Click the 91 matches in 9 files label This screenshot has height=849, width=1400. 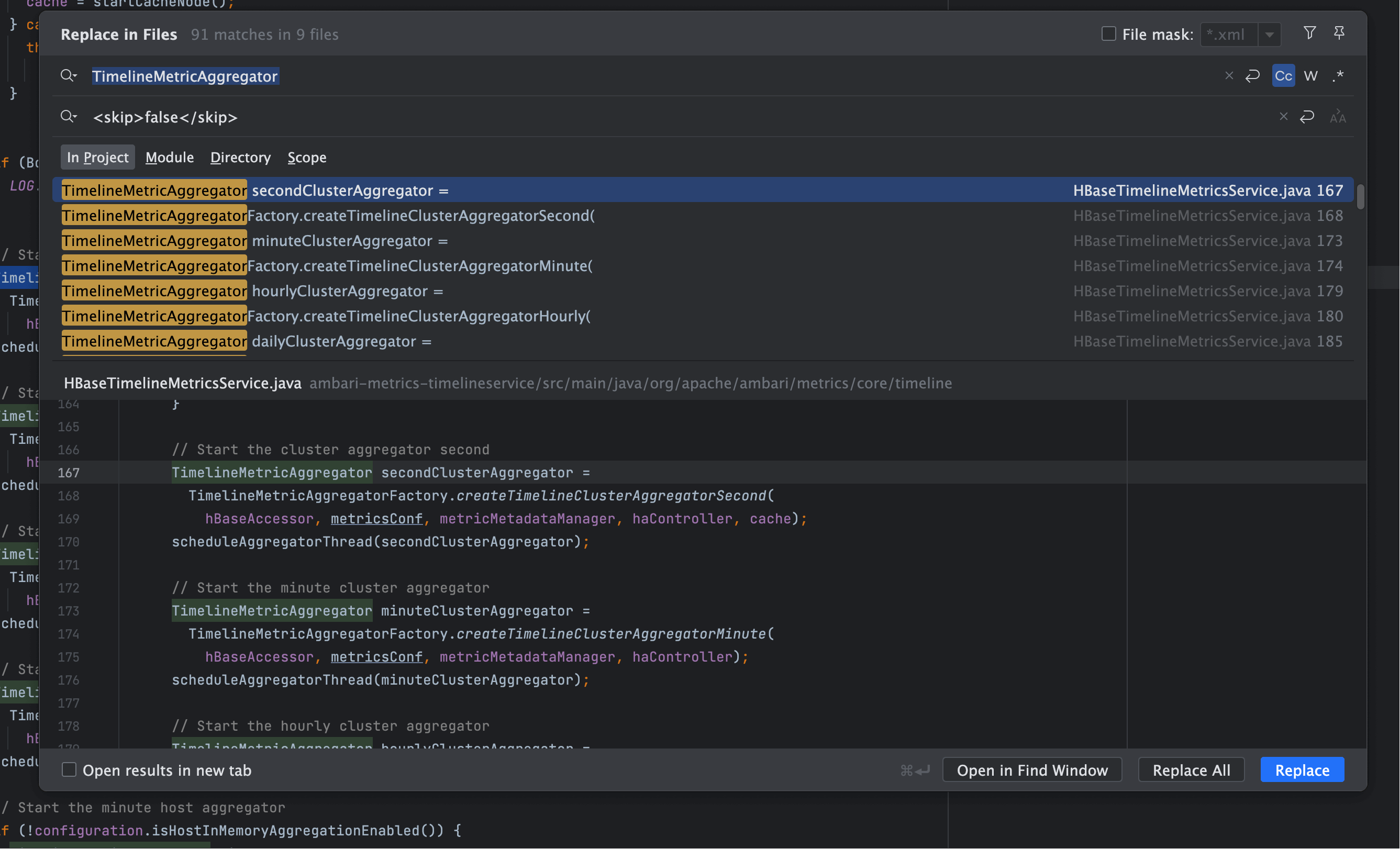pyautogui.click(x=265, y=35)
